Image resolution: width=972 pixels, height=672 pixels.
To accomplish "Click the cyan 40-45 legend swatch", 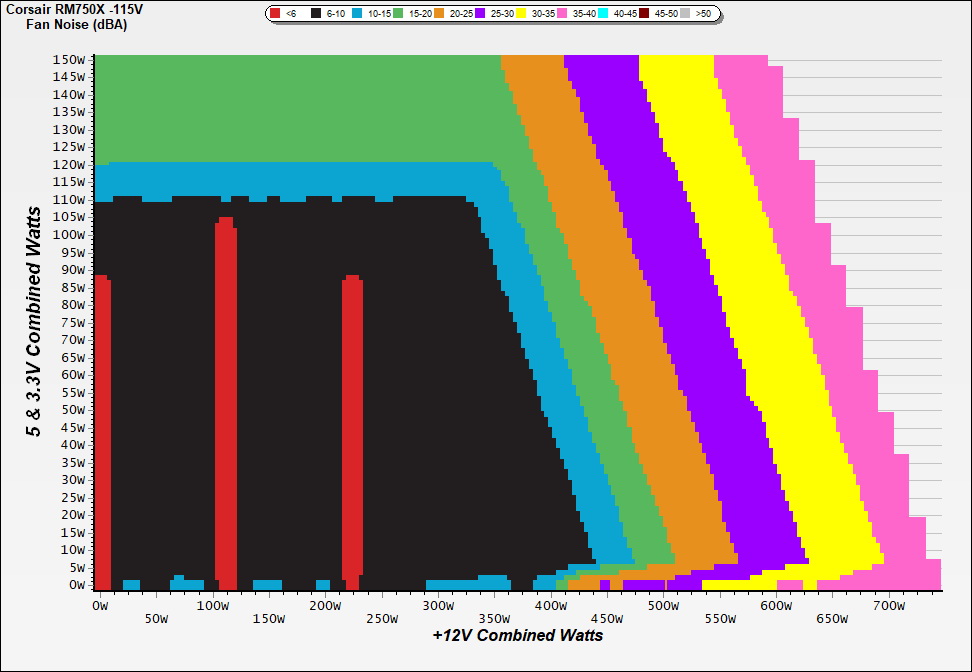I will click(603, 14).
